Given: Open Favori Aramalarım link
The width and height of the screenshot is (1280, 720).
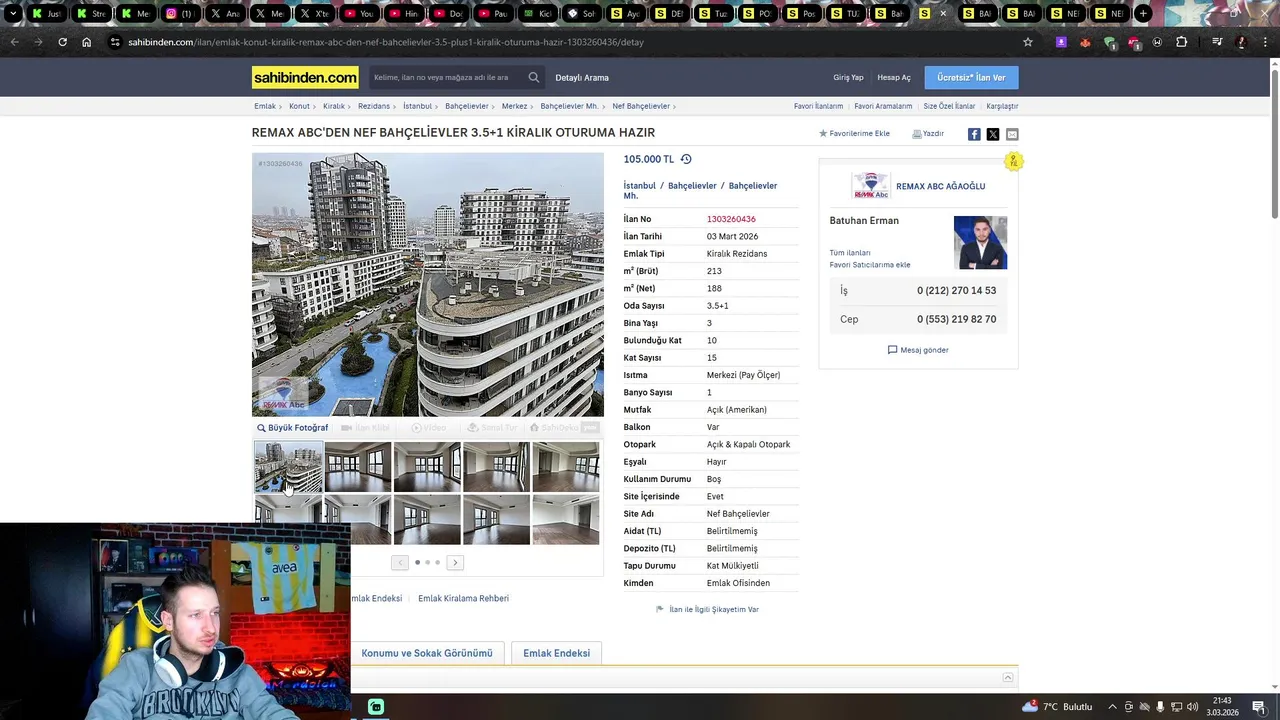Looking at the screenshot, I should coord(883,106).
